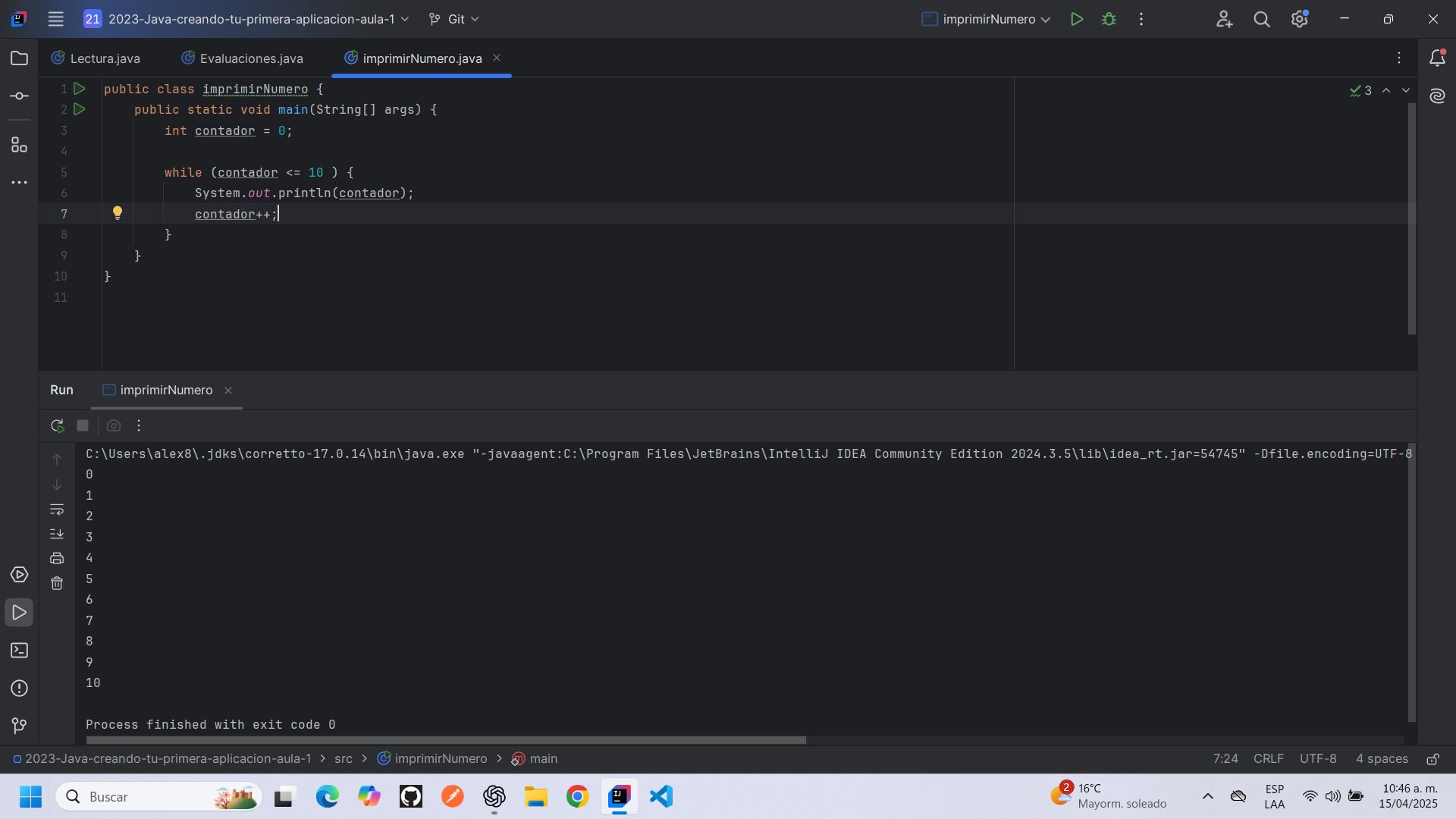The height and width of the screenshot is (819, 1456).
Task: Switch to Evaluaciones.java tab
Action: click(243, 58)
